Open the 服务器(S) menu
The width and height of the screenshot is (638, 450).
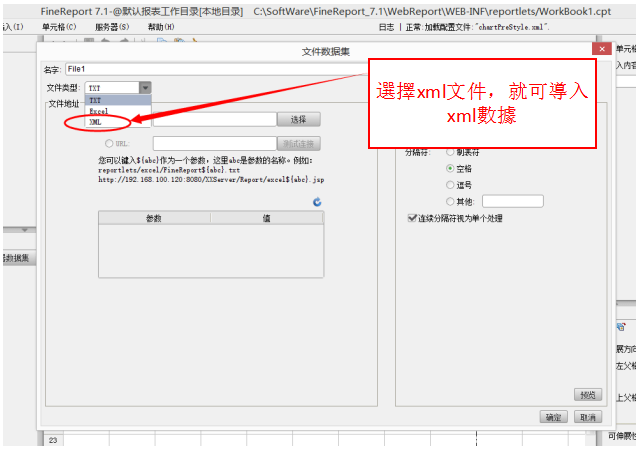pyautogui.click(x=112, y=27)
